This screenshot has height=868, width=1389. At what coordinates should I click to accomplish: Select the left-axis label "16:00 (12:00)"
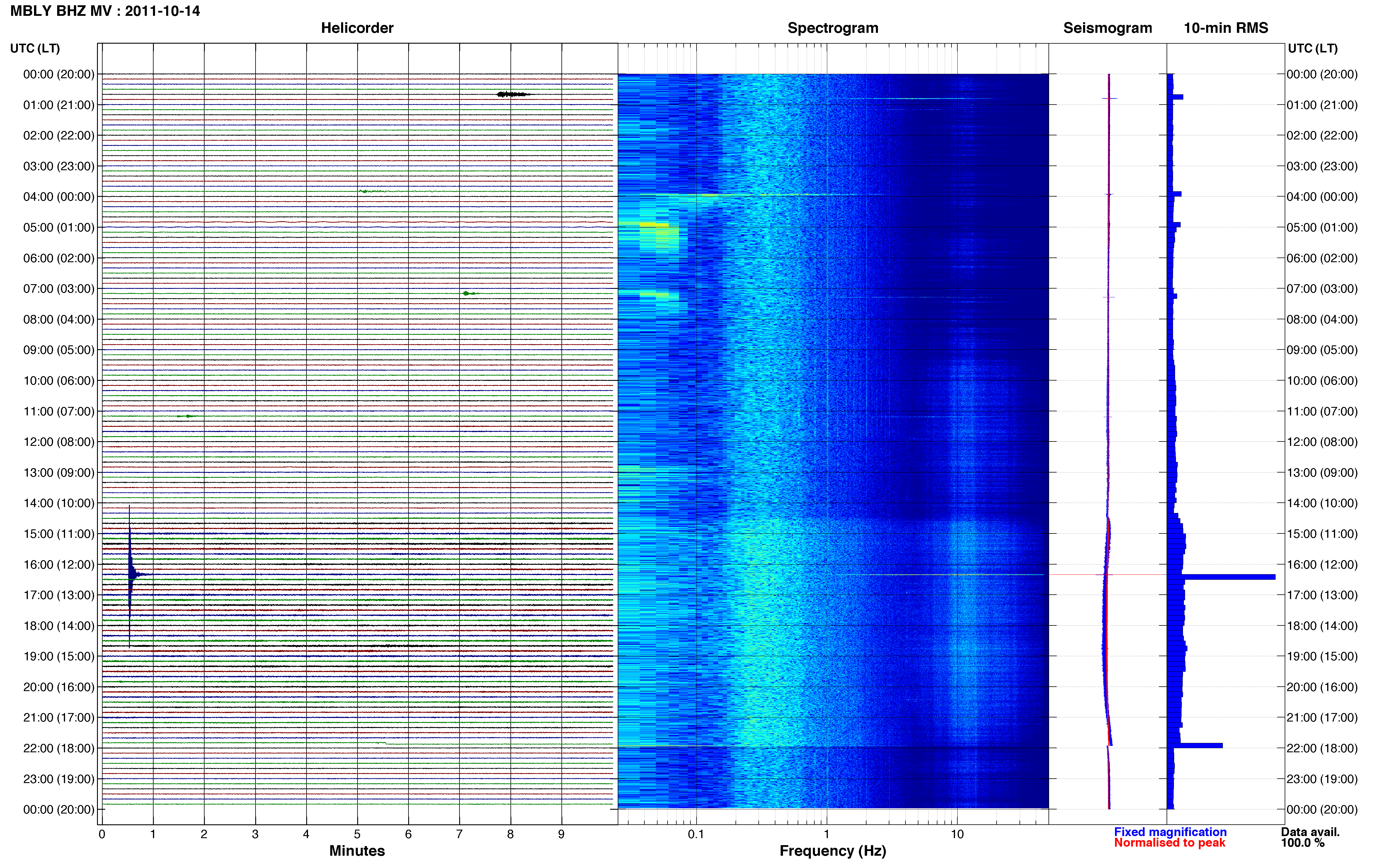click(x=59, y=565)
